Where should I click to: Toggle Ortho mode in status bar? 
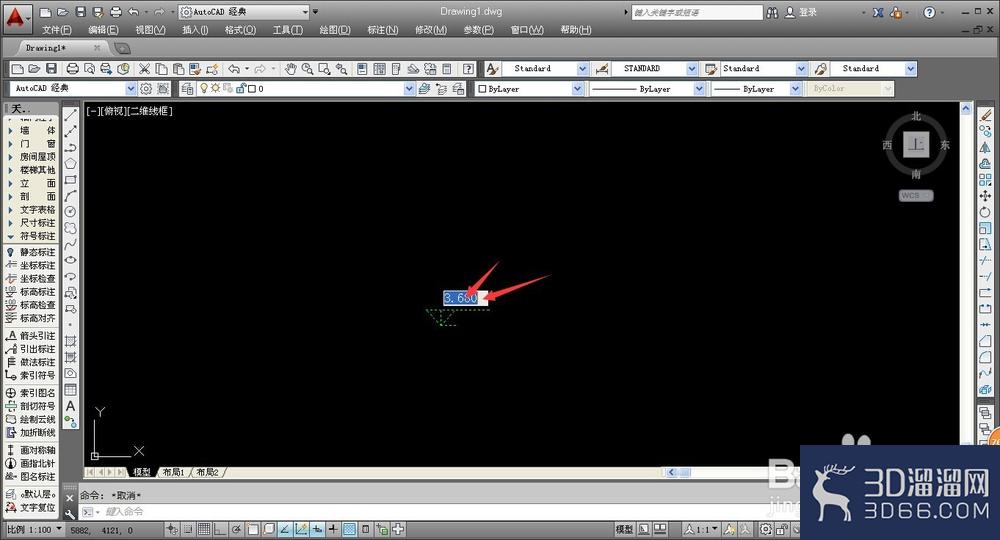(219, 529)
